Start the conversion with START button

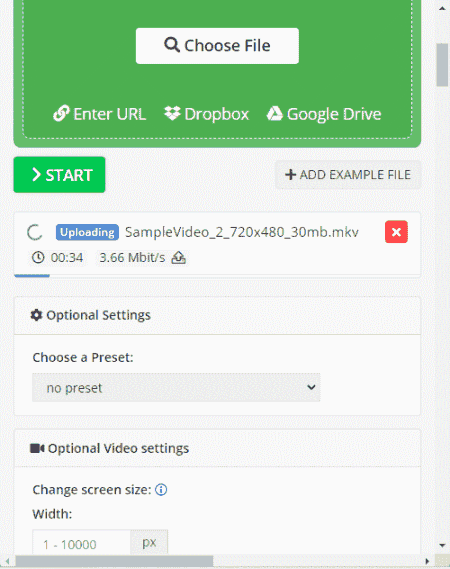60,175
